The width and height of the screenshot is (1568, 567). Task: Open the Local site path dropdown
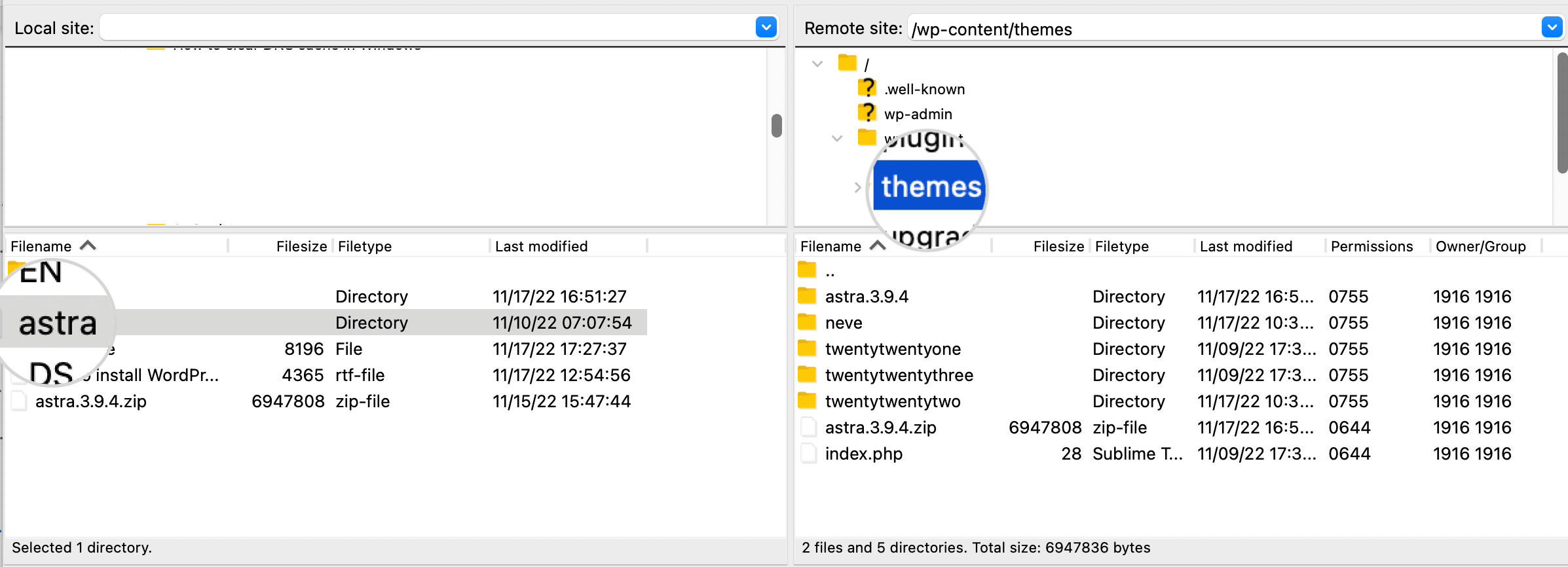pos(766,27)
